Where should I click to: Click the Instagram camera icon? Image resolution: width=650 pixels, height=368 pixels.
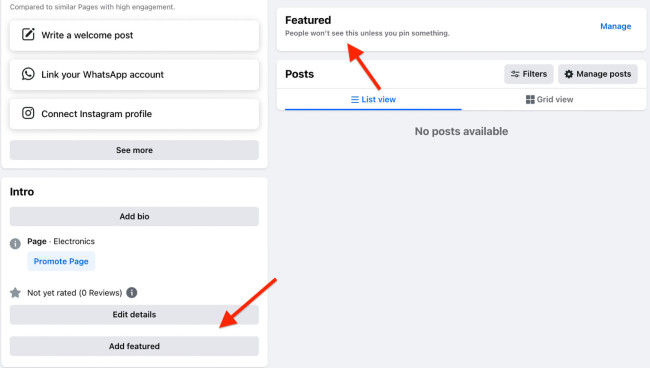click(x=28, y=113)
